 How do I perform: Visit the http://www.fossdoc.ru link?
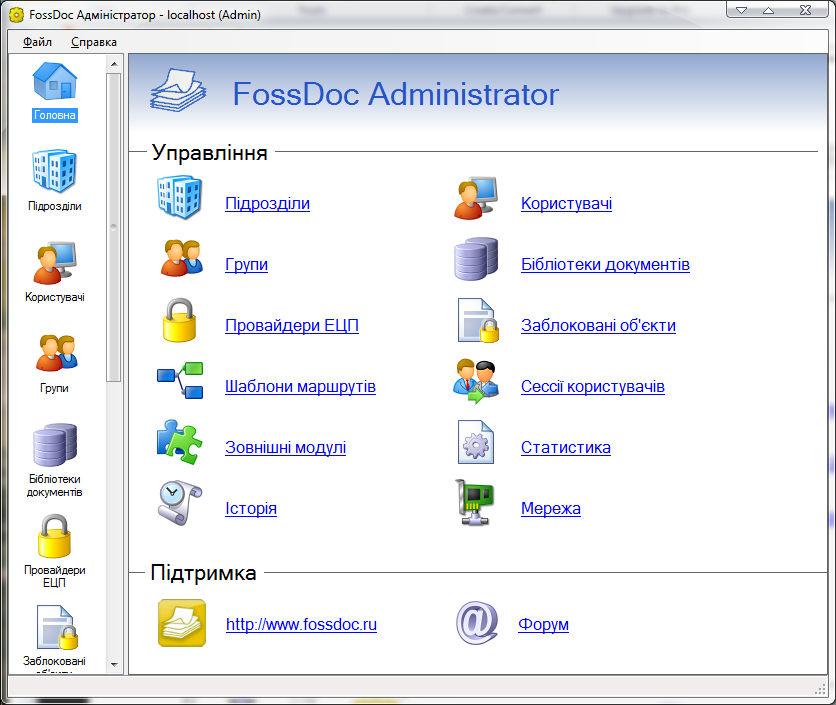[x=301, y=624]
